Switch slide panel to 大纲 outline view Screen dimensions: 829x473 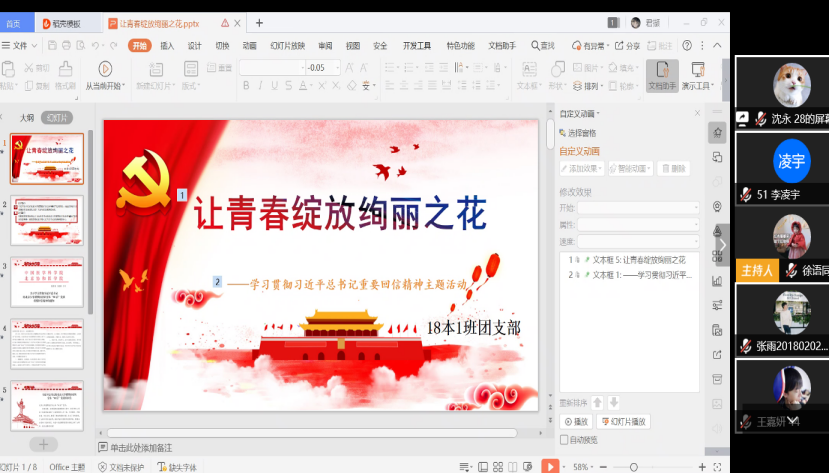point(27,117)
